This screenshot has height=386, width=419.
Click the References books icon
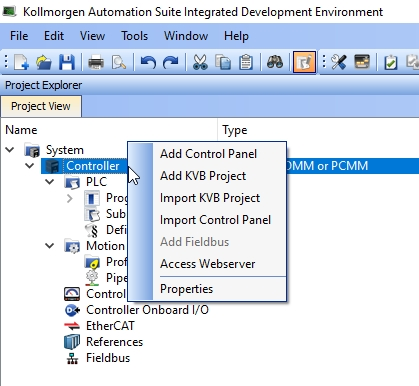[72, 342]
